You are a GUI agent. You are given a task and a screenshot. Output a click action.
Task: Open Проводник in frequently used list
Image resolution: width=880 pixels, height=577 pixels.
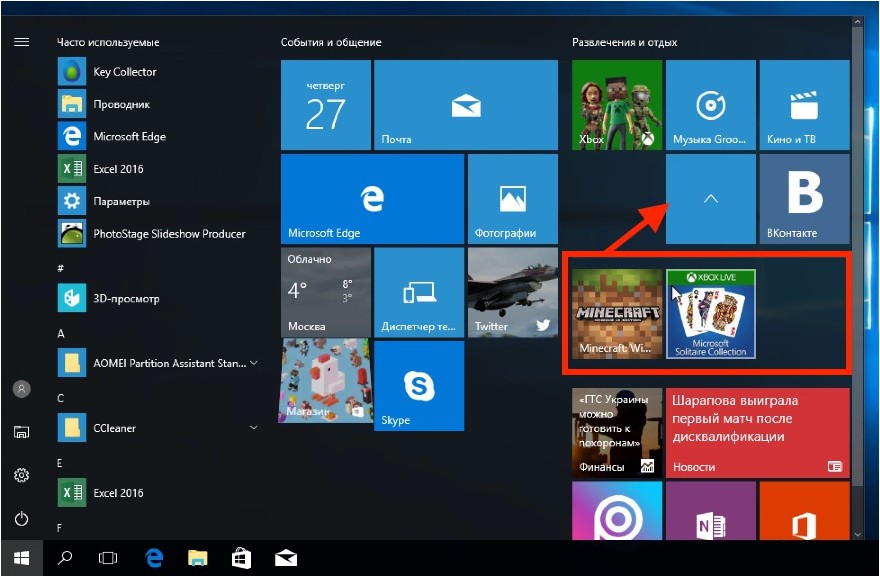pos(157,104)
